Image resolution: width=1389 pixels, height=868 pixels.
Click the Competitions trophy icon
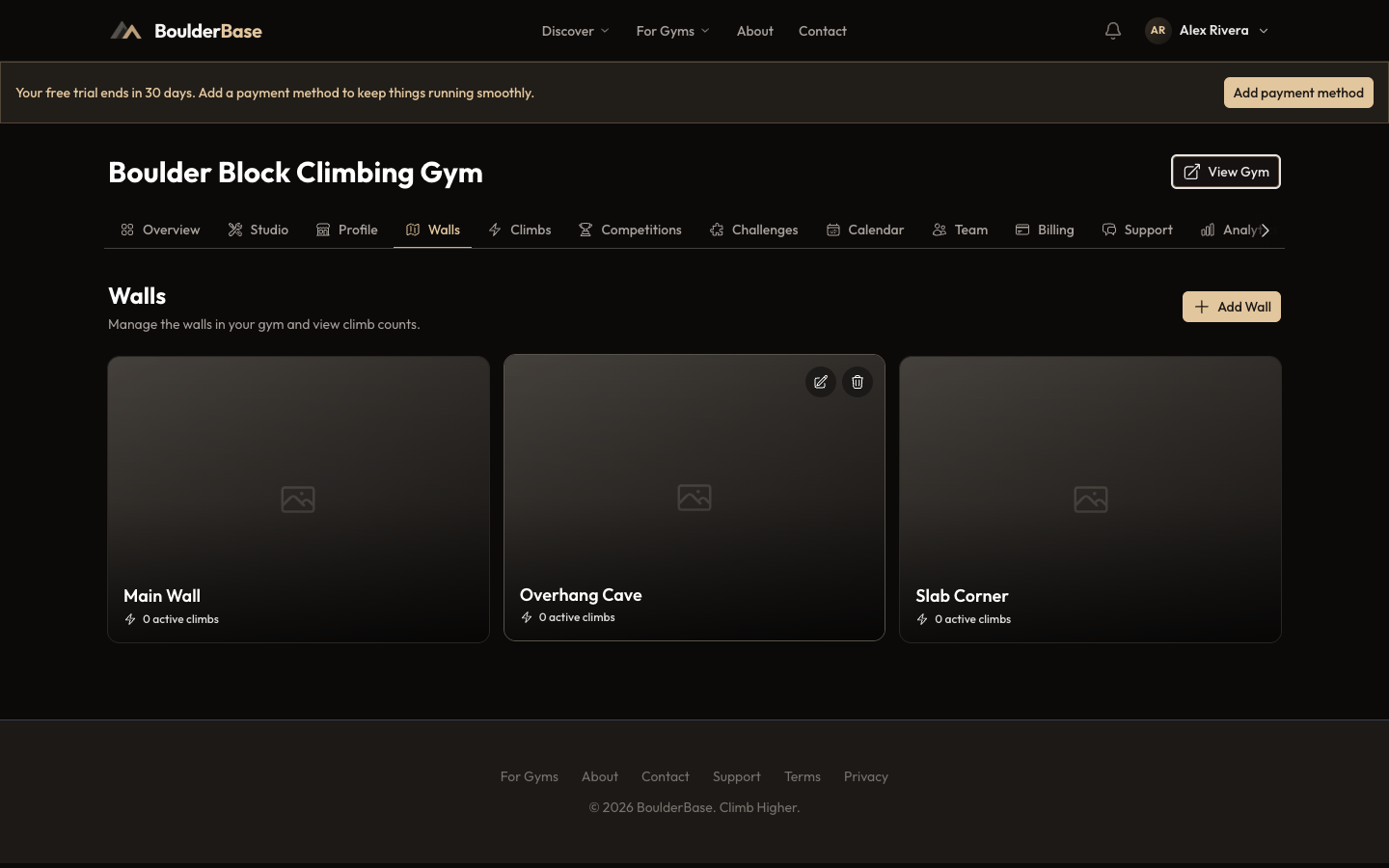586,230
